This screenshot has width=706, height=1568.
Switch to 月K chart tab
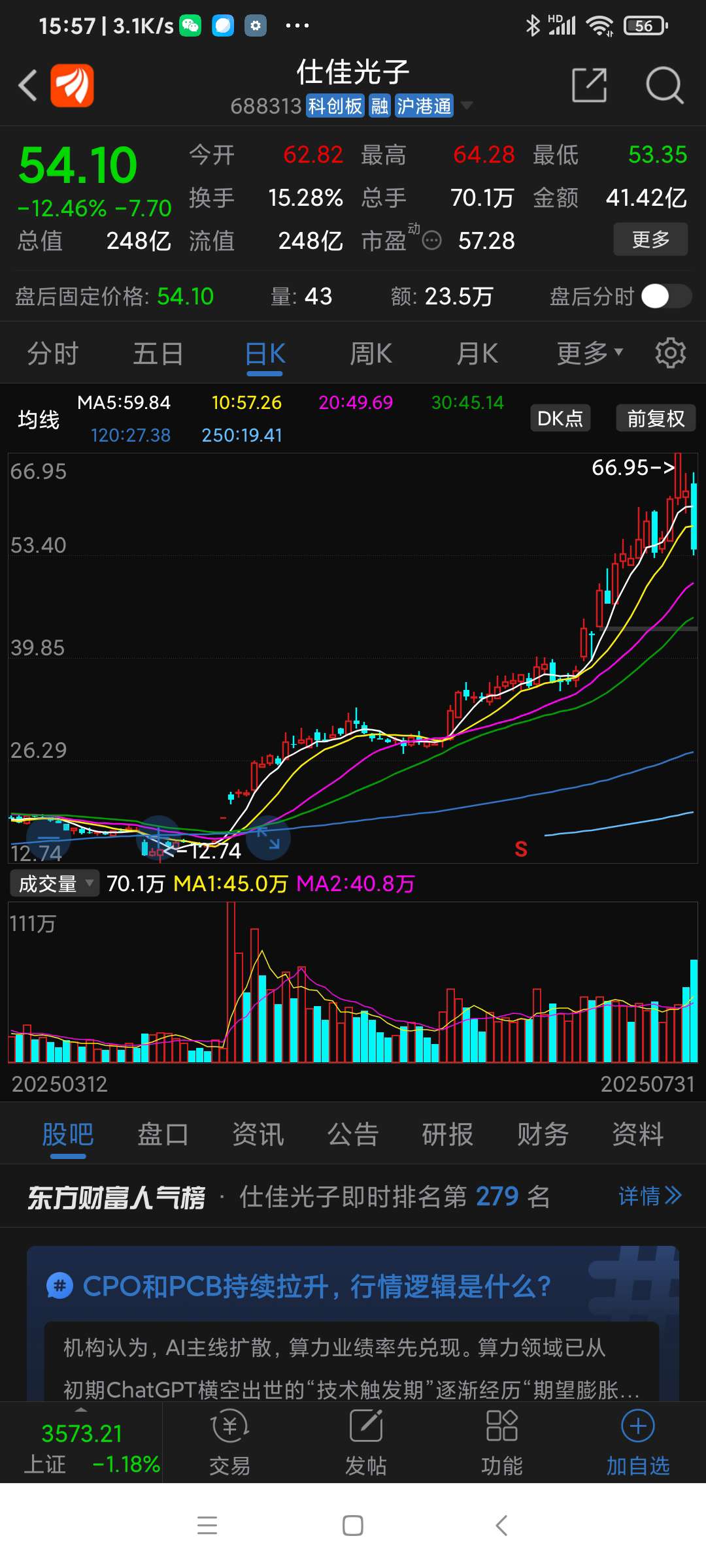[477, 353]
